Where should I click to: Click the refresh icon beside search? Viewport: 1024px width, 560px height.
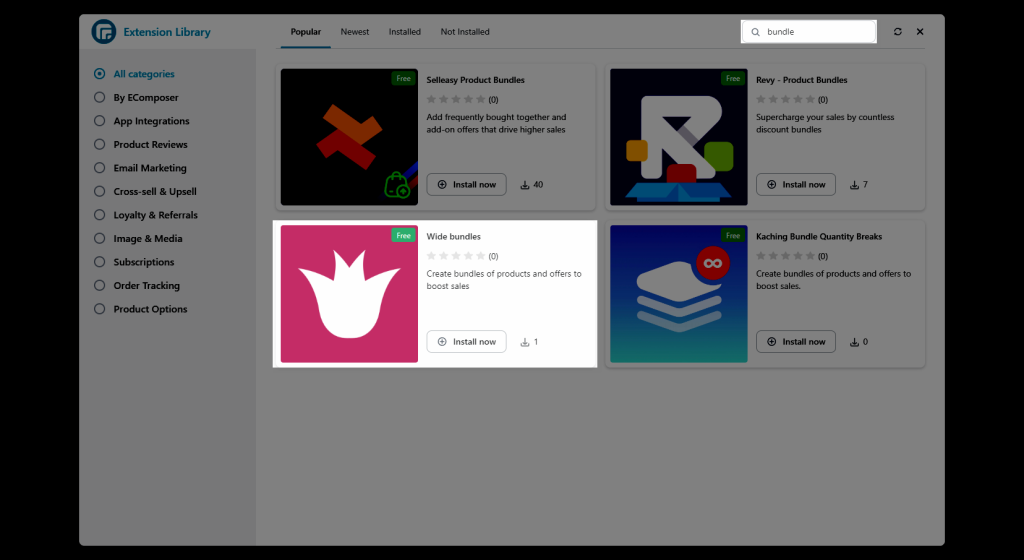click(x=898, y=31)
